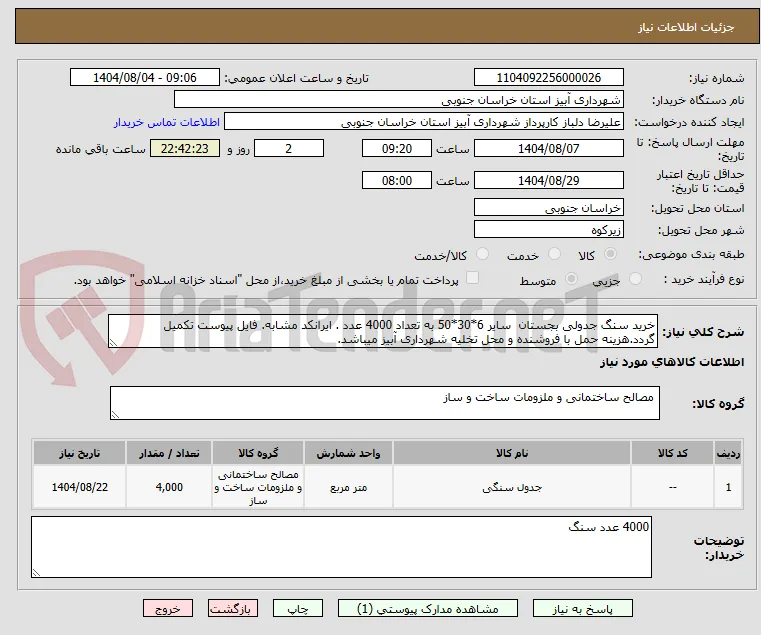Click the گروه کالا table column header
Image resolution: width=761 pixels, height=635 pixels.
pyautogui.click(x=258, y=453)
